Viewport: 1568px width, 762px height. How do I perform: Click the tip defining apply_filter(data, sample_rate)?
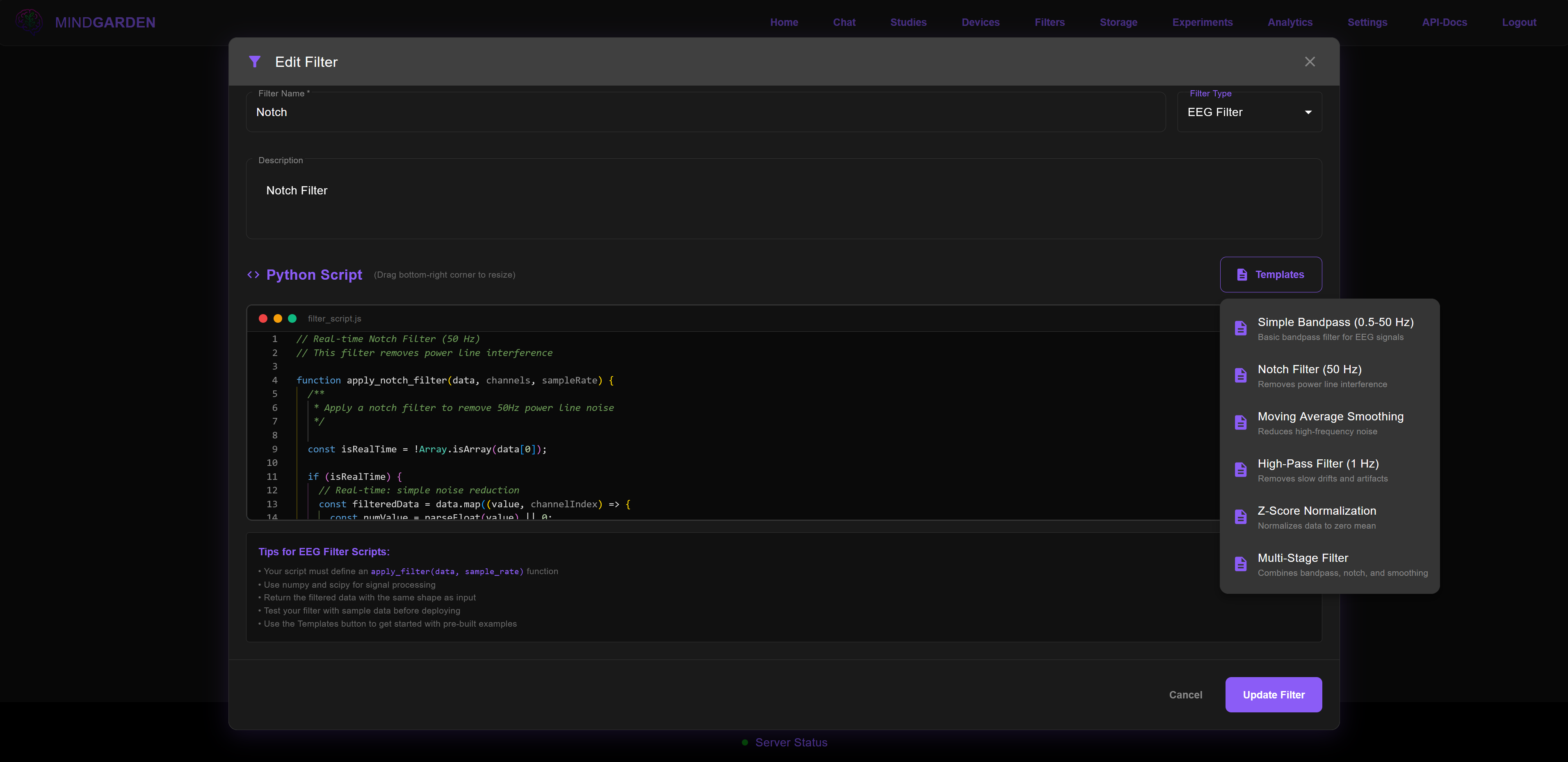[409, 572]
